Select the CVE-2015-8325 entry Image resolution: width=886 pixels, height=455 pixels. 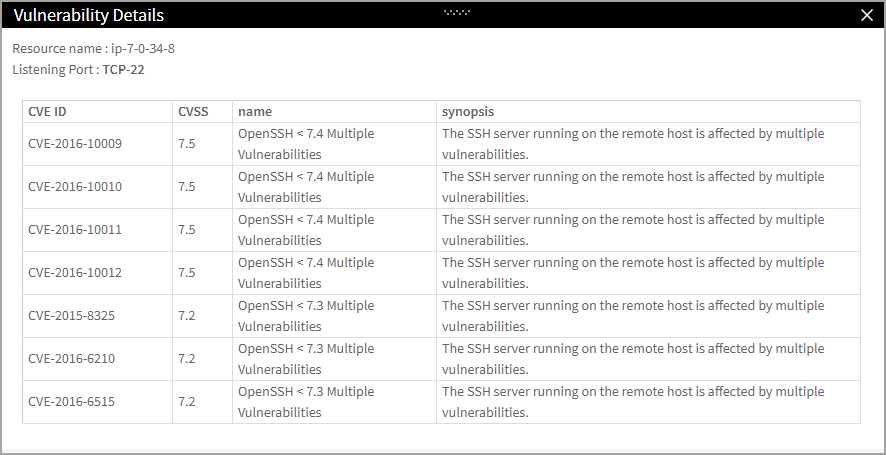pyautogui.click(x=71, y=315)
